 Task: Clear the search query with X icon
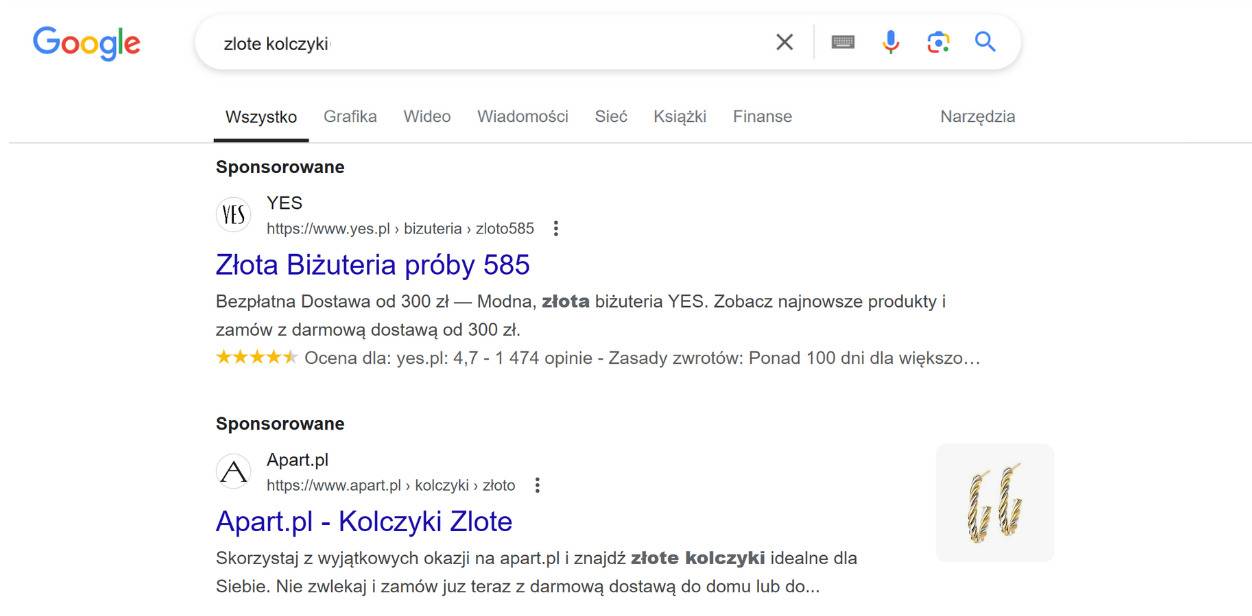coord(785,42)
